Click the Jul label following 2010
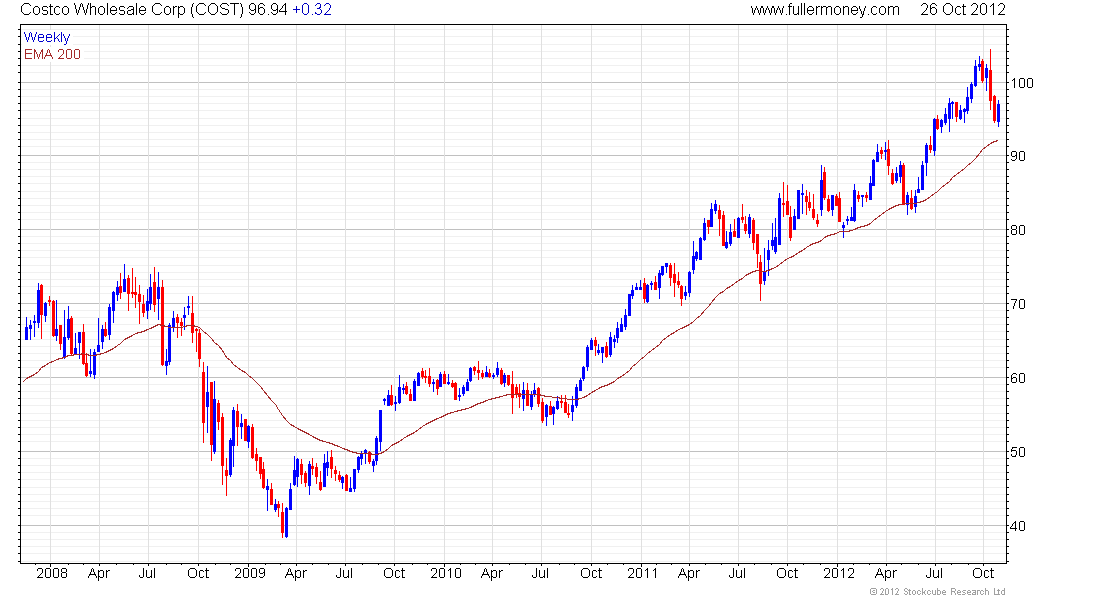 [540, 573]
